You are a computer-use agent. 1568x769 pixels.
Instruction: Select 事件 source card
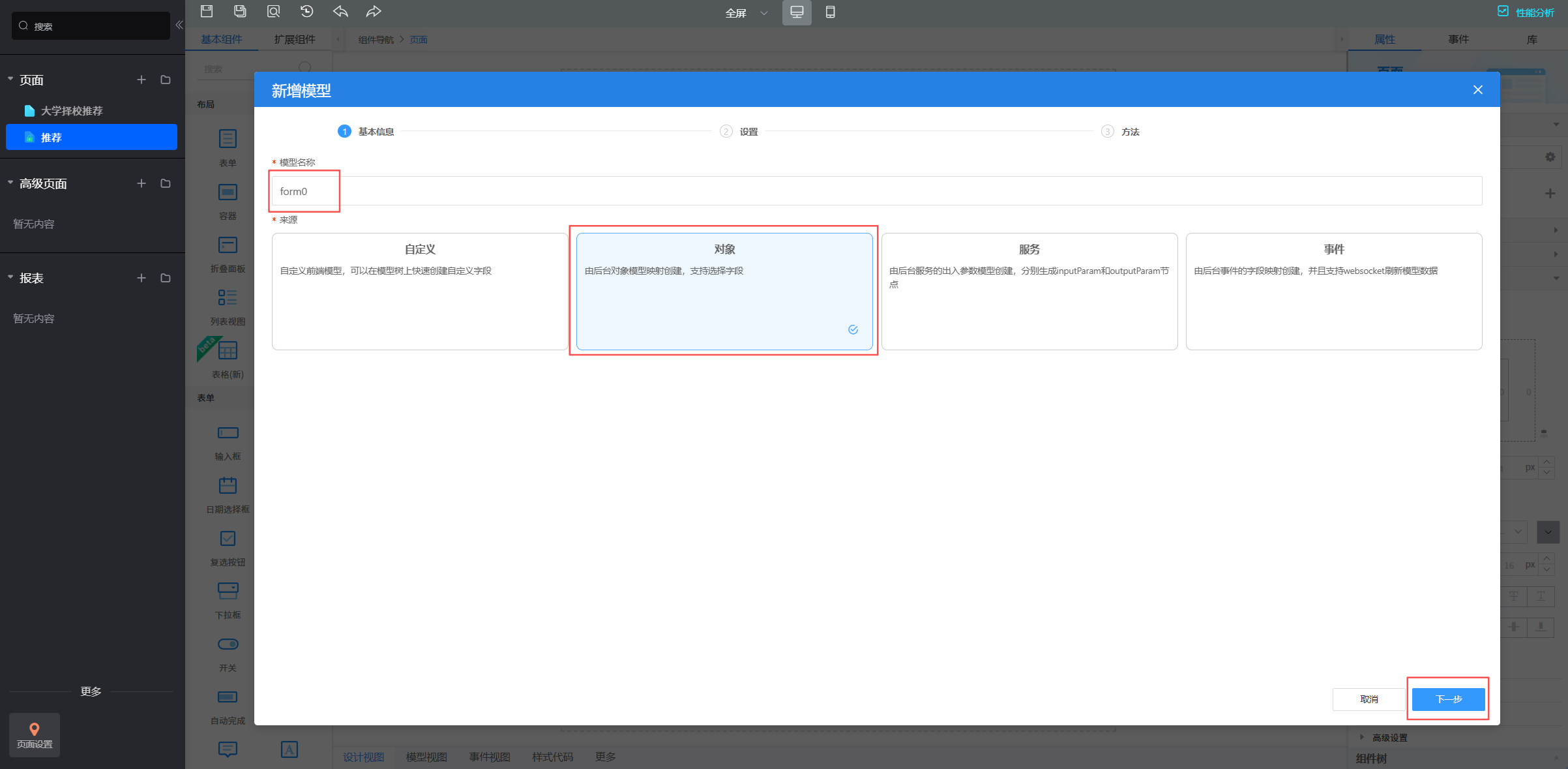tap(1333, 291)
